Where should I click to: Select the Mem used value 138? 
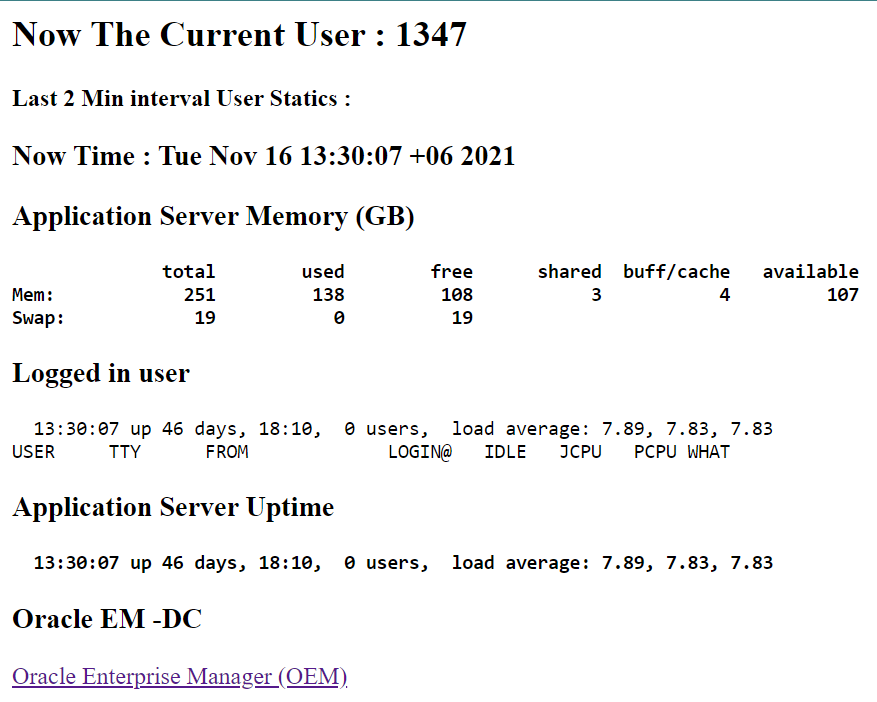tap(328, 295)
